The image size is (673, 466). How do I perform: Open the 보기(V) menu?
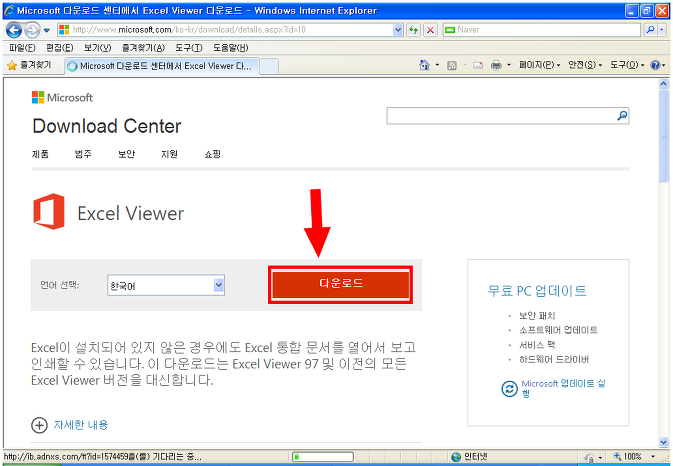point(97,48)
